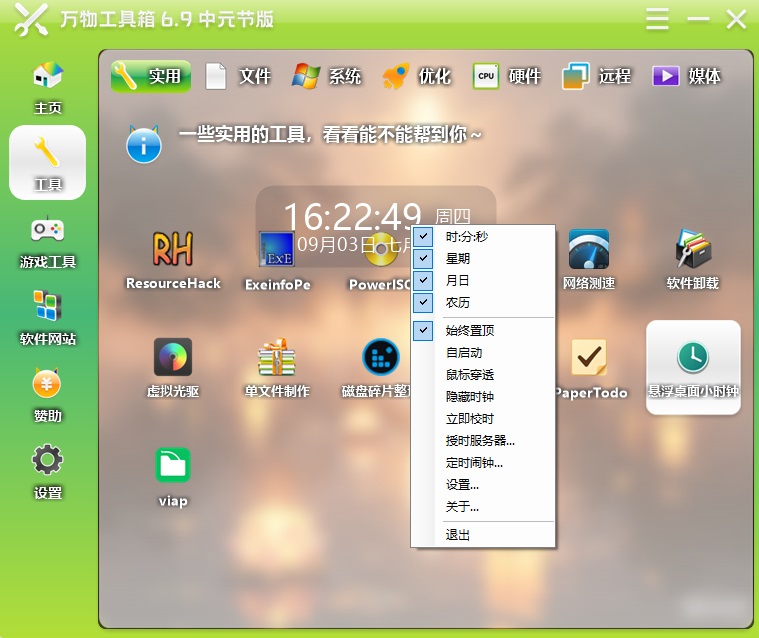Open 关于... about entry

pos(483,507)
